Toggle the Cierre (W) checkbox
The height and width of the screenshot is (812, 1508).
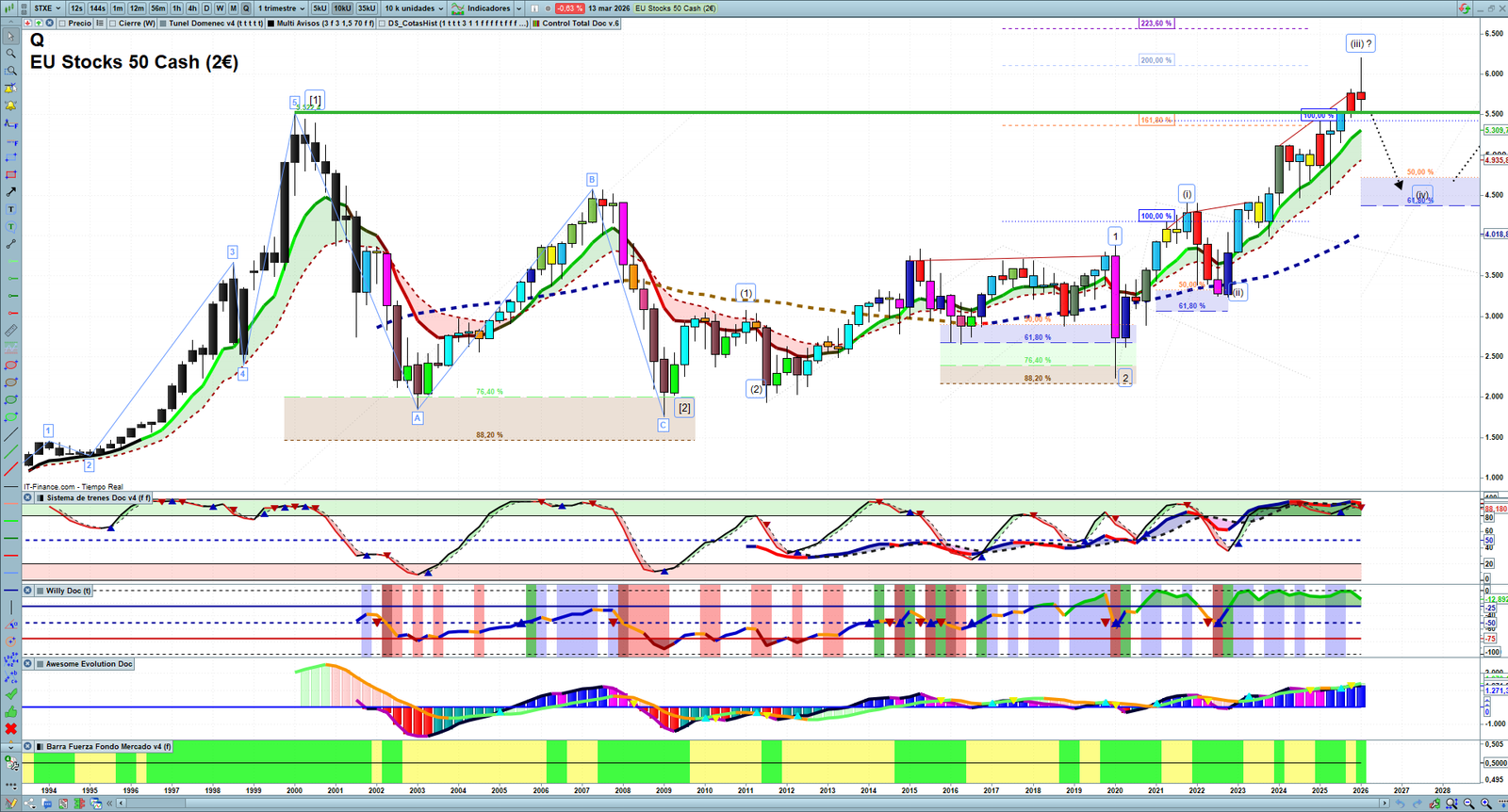coord(113,24)
